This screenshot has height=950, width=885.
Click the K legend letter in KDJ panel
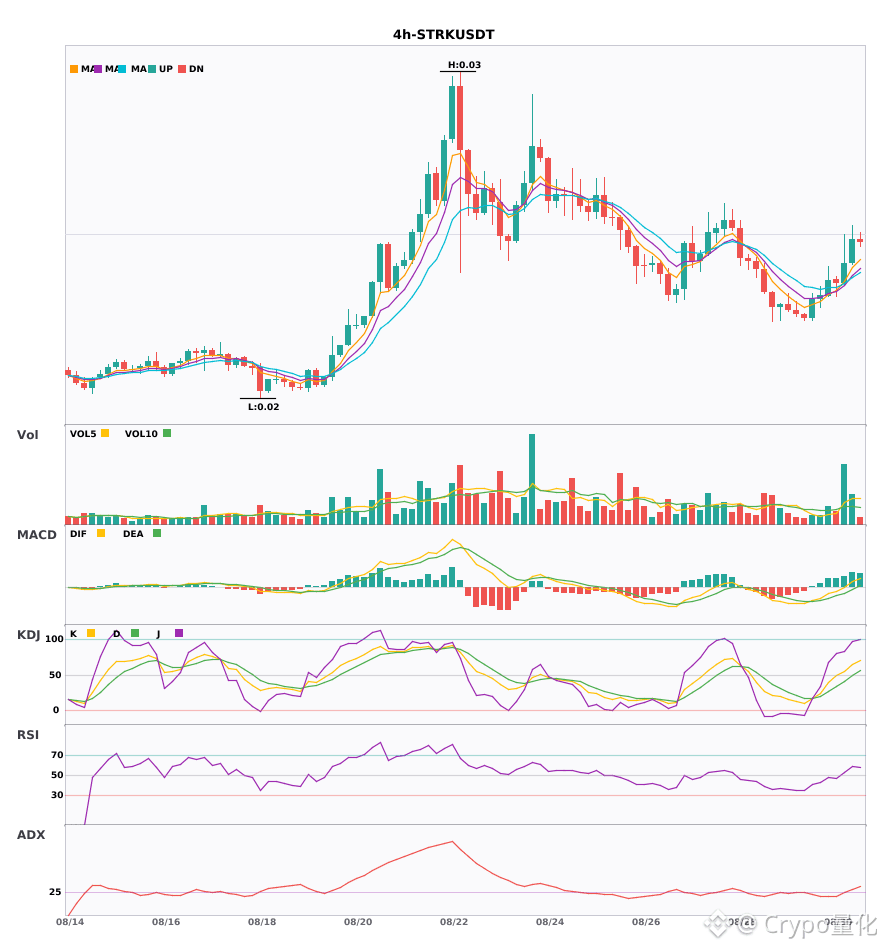click(x=73, y=634)
